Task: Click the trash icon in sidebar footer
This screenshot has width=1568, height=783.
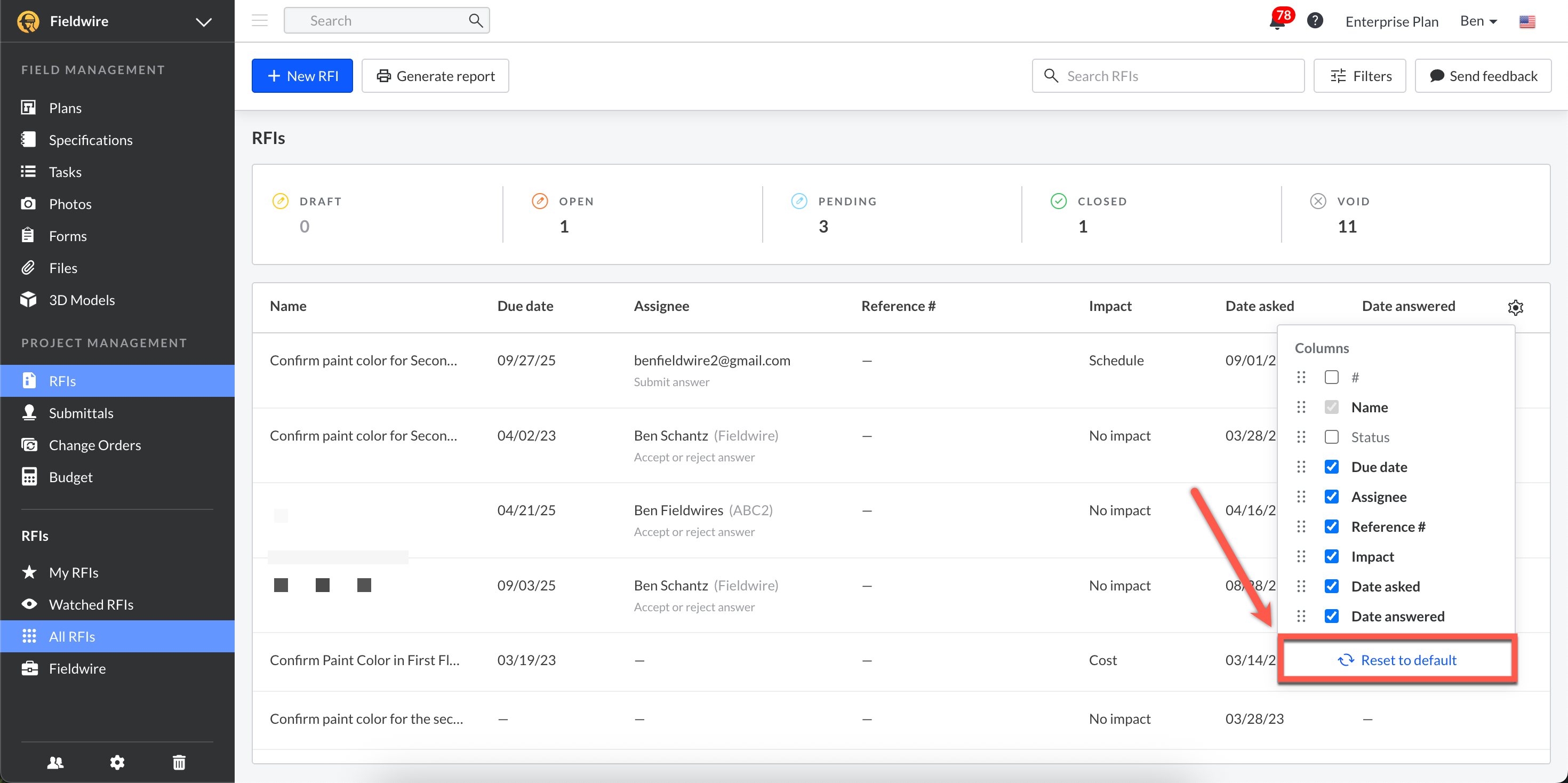Action: click(x=179, y=762)
